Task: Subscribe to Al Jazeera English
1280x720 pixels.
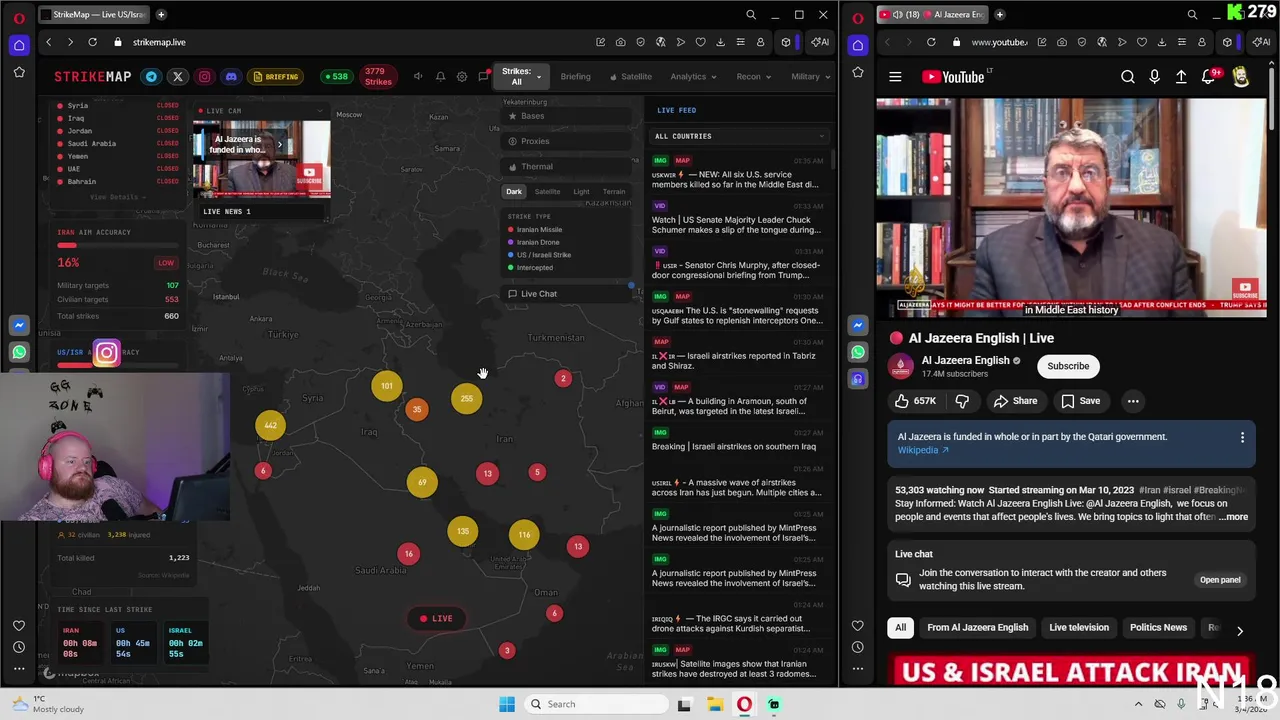Action: tap(1068, 366)
